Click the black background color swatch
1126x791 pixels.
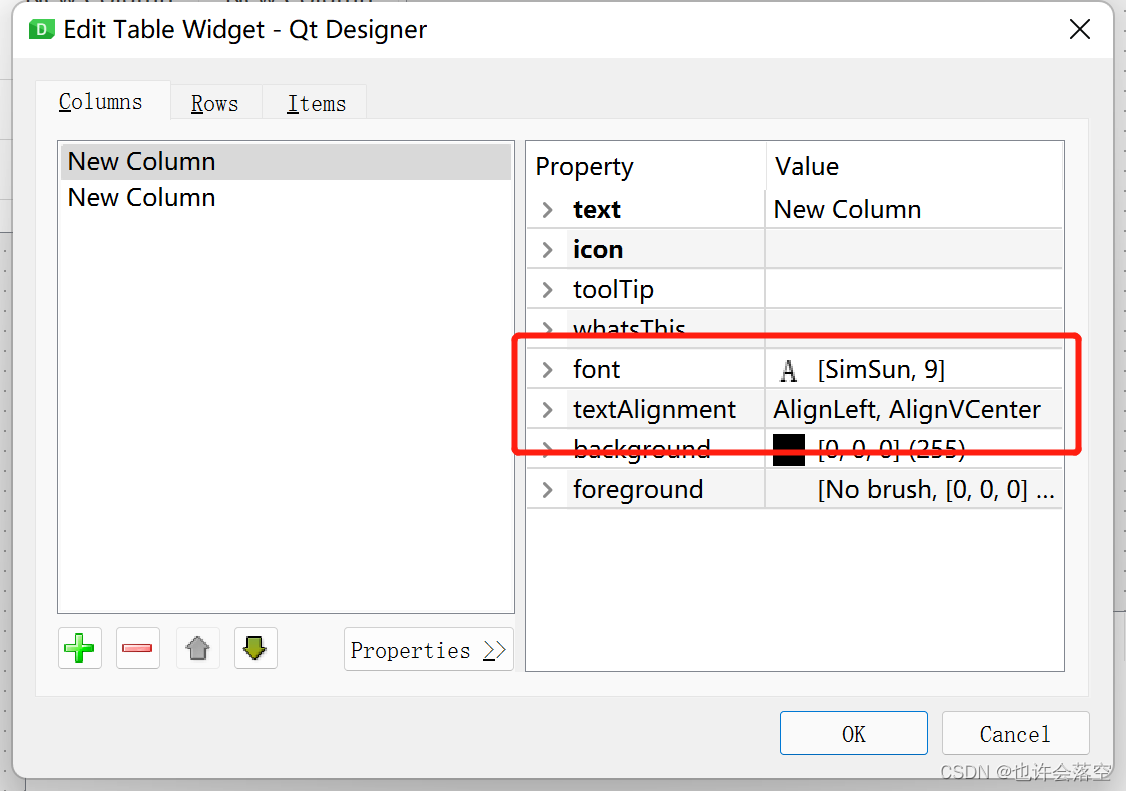[789, 448]
